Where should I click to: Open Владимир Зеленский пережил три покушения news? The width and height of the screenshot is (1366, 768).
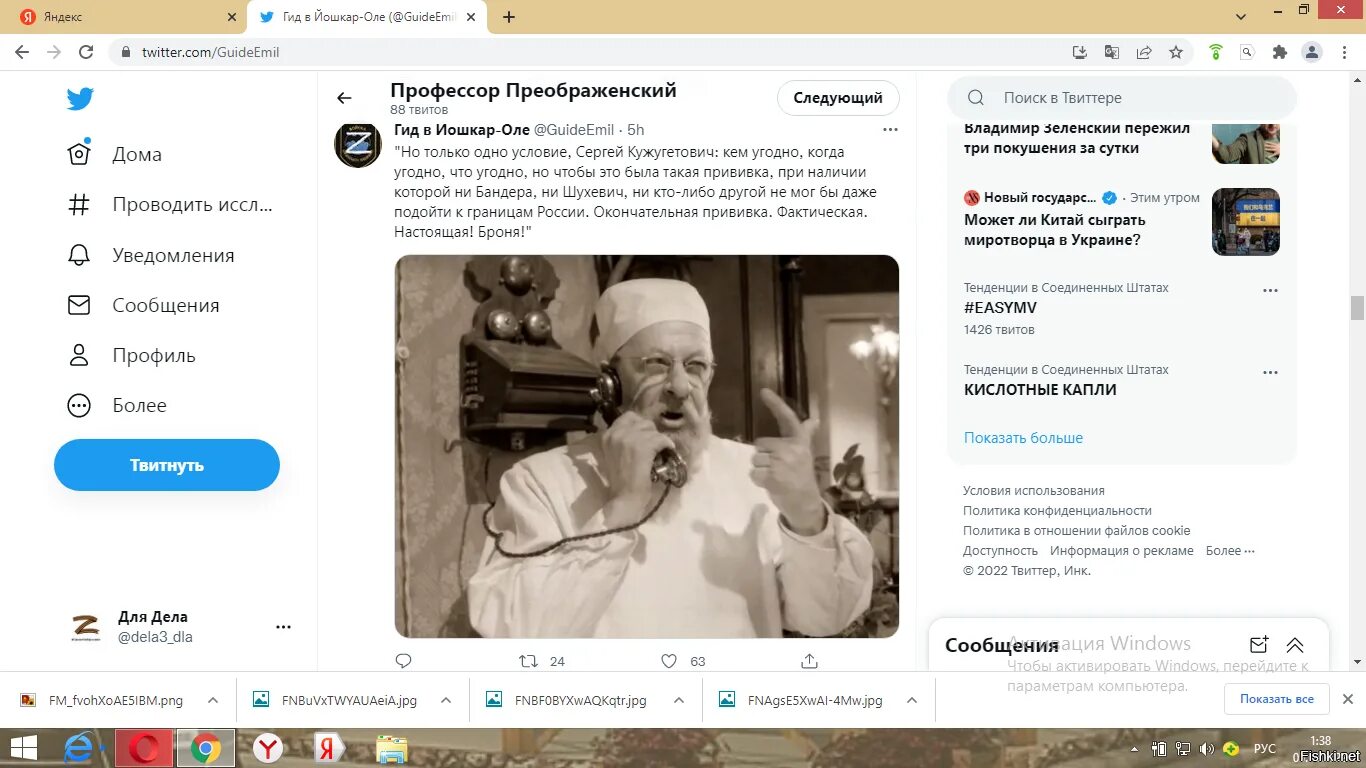(x=1077, y=138)
